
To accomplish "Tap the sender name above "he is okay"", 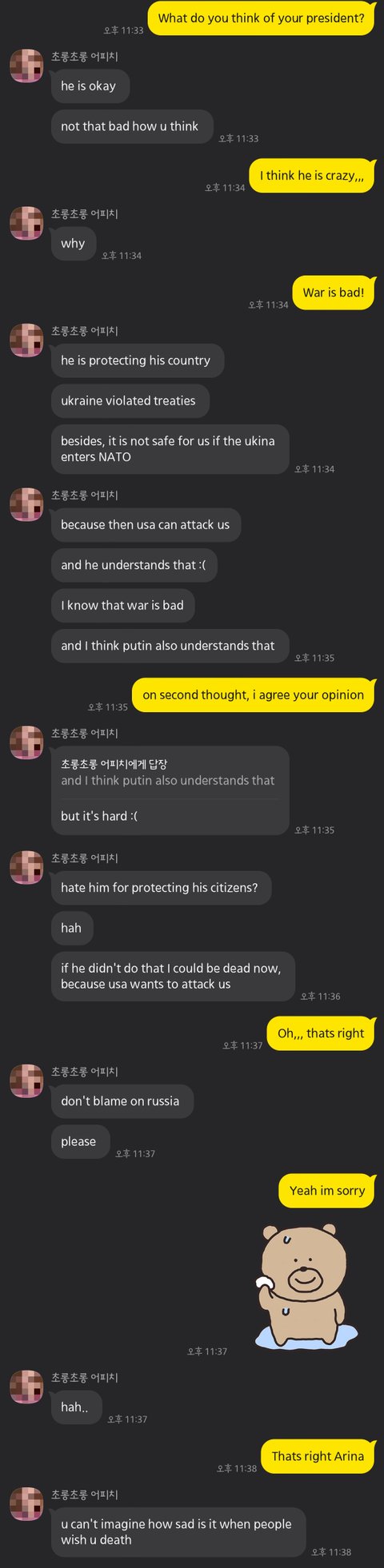I will 85,57.
